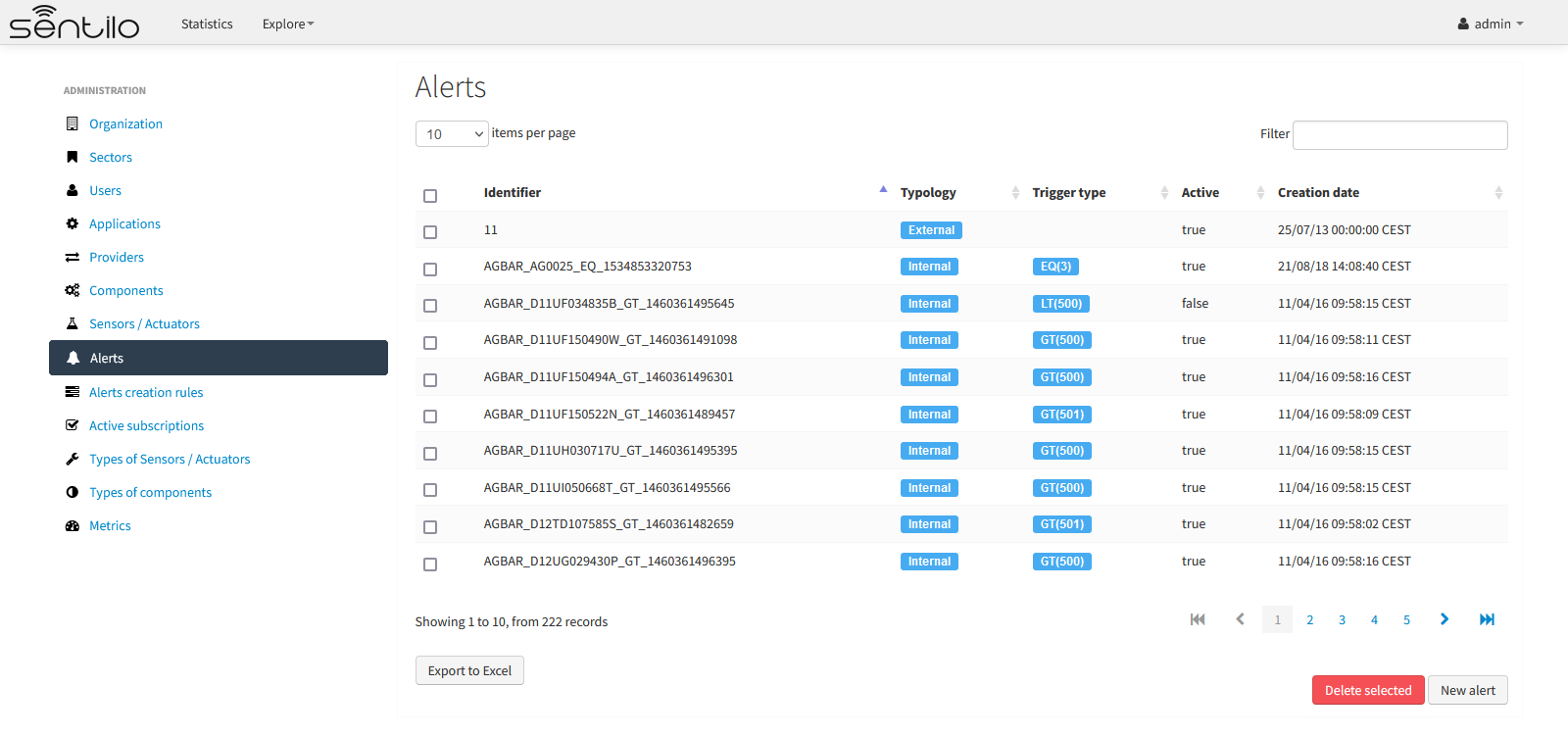Screen dimensions: 1568x736
Task: Open the Organization section
Action: pyautogui.click(x=125, y=123)
